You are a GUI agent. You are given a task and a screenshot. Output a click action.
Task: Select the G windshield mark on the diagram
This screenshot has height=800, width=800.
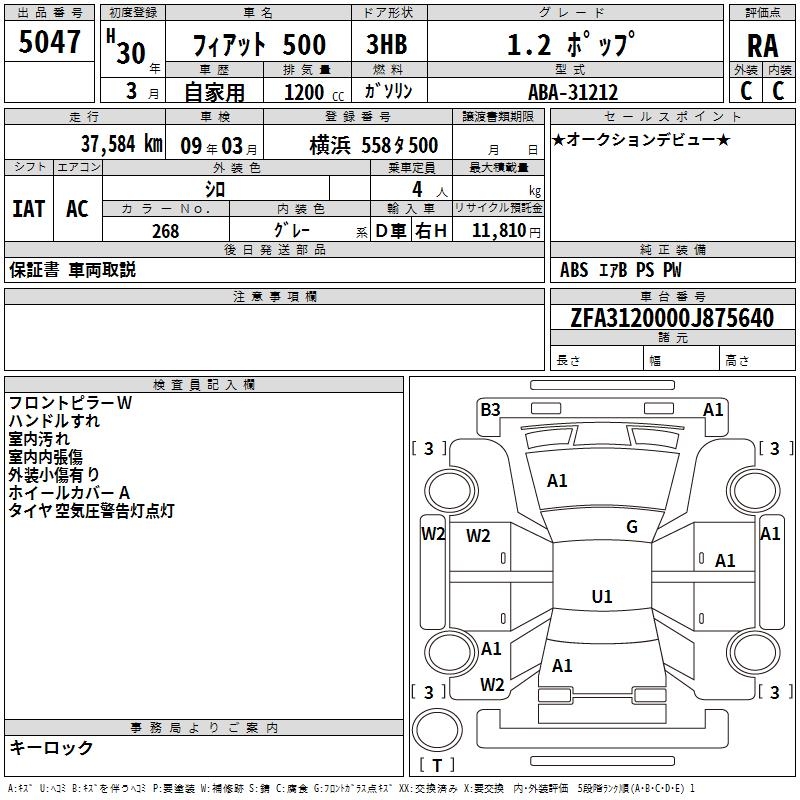click(631, 527)
